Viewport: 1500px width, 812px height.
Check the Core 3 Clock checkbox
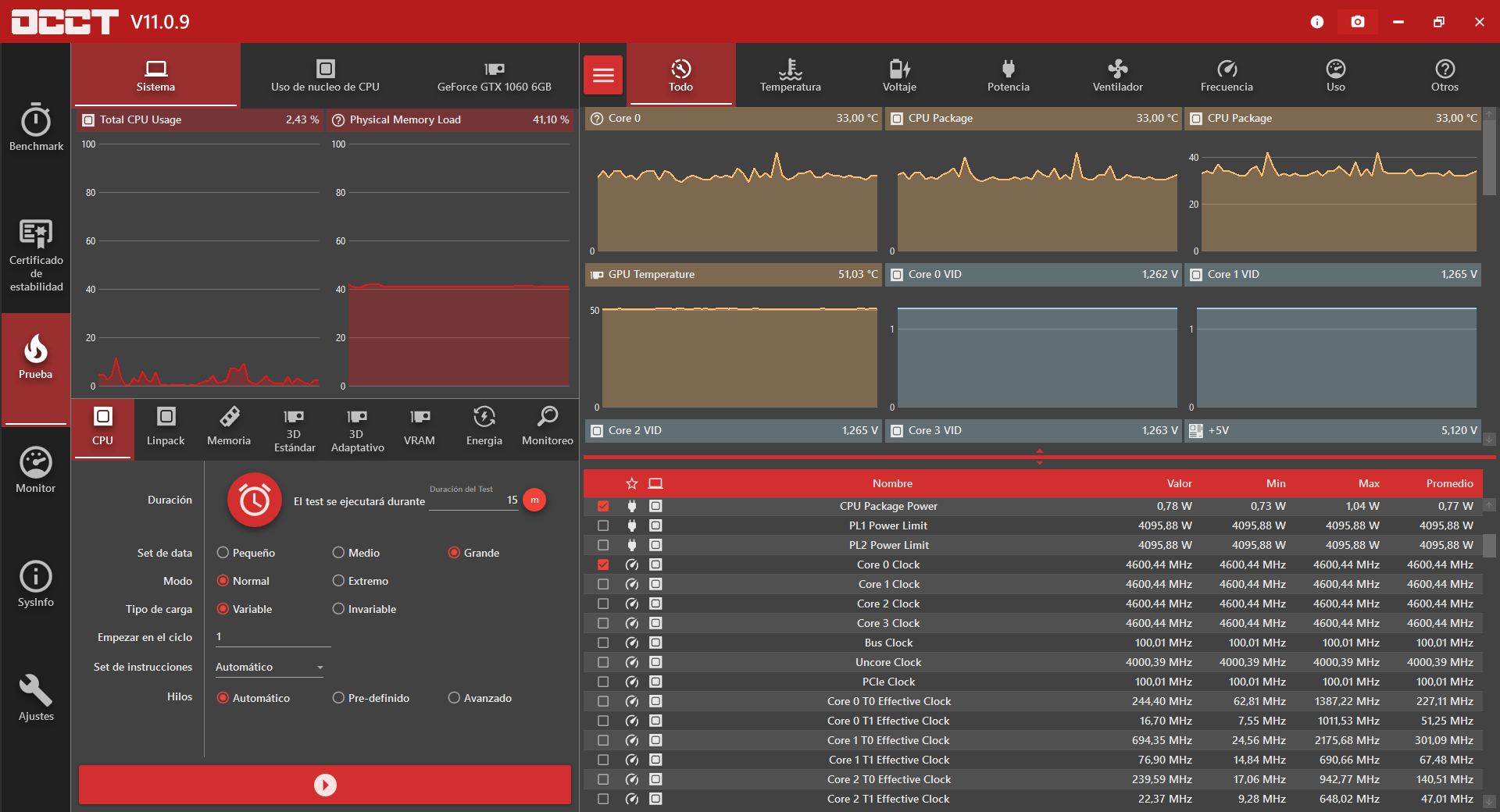pos(603,623)
